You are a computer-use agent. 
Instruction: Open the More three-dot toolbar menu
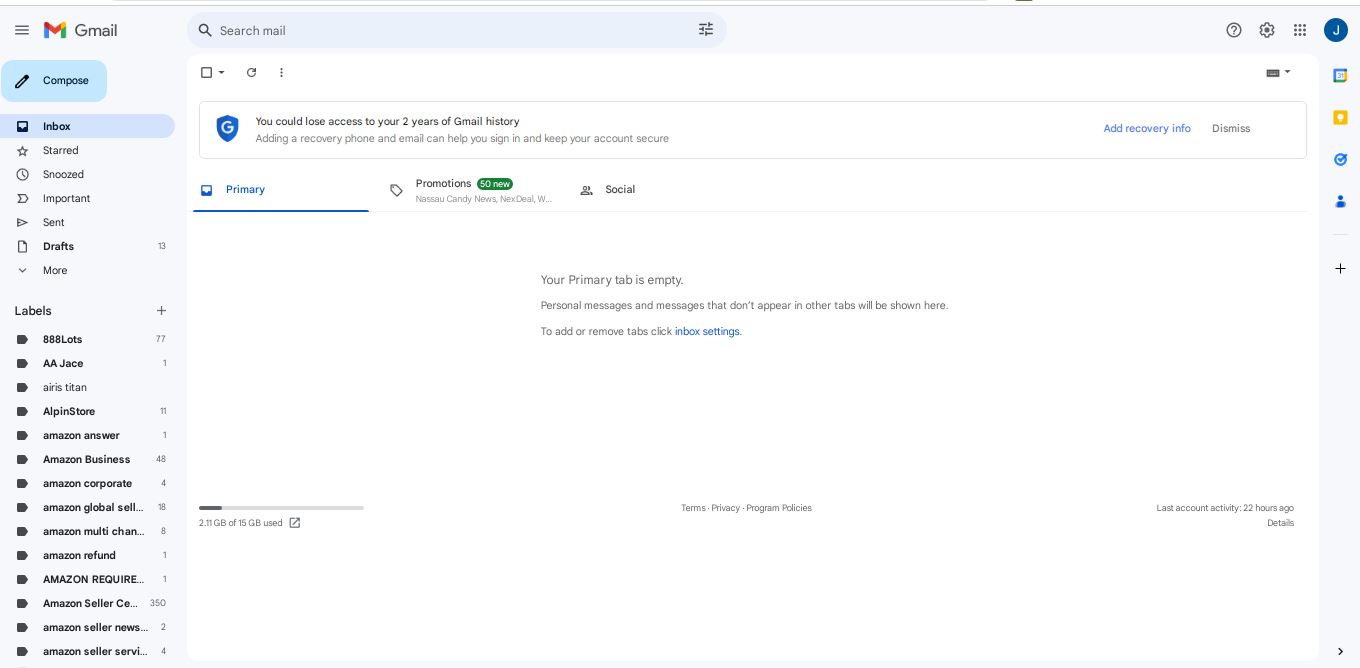(x=281, y=72)
